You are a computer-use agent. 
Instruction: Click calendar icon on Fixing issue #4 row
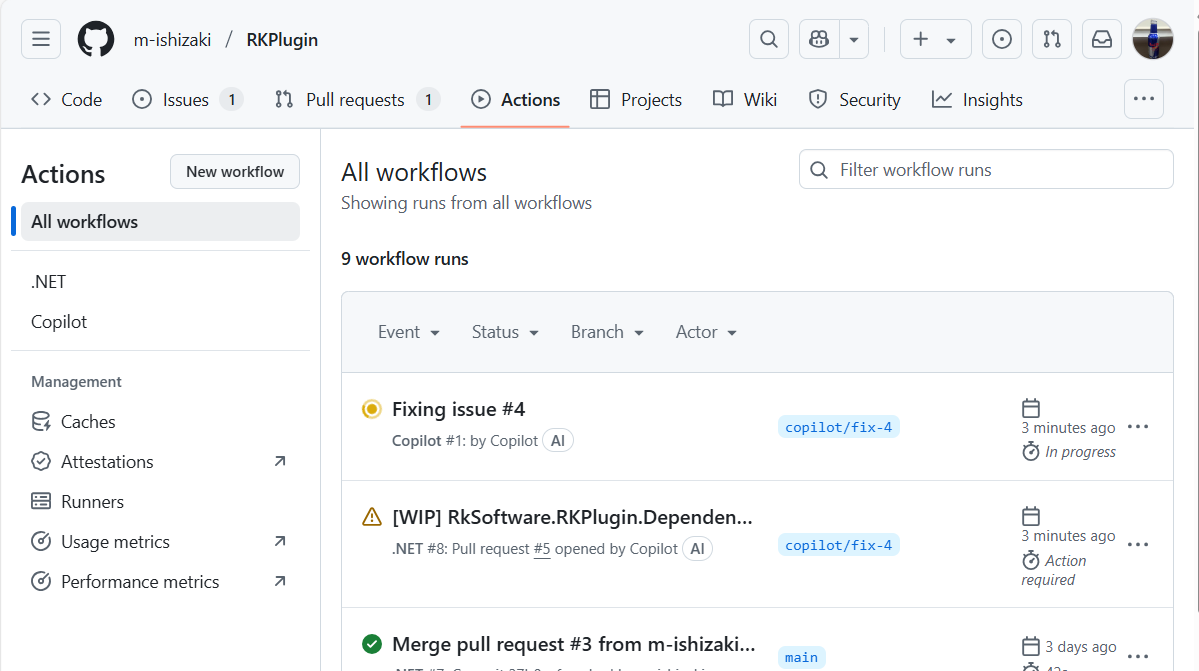[1031, 408]
